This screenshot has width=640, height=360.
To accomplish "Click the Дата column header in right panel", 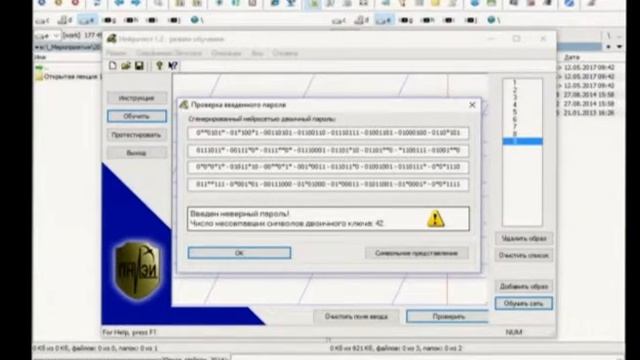I will 572,58.
